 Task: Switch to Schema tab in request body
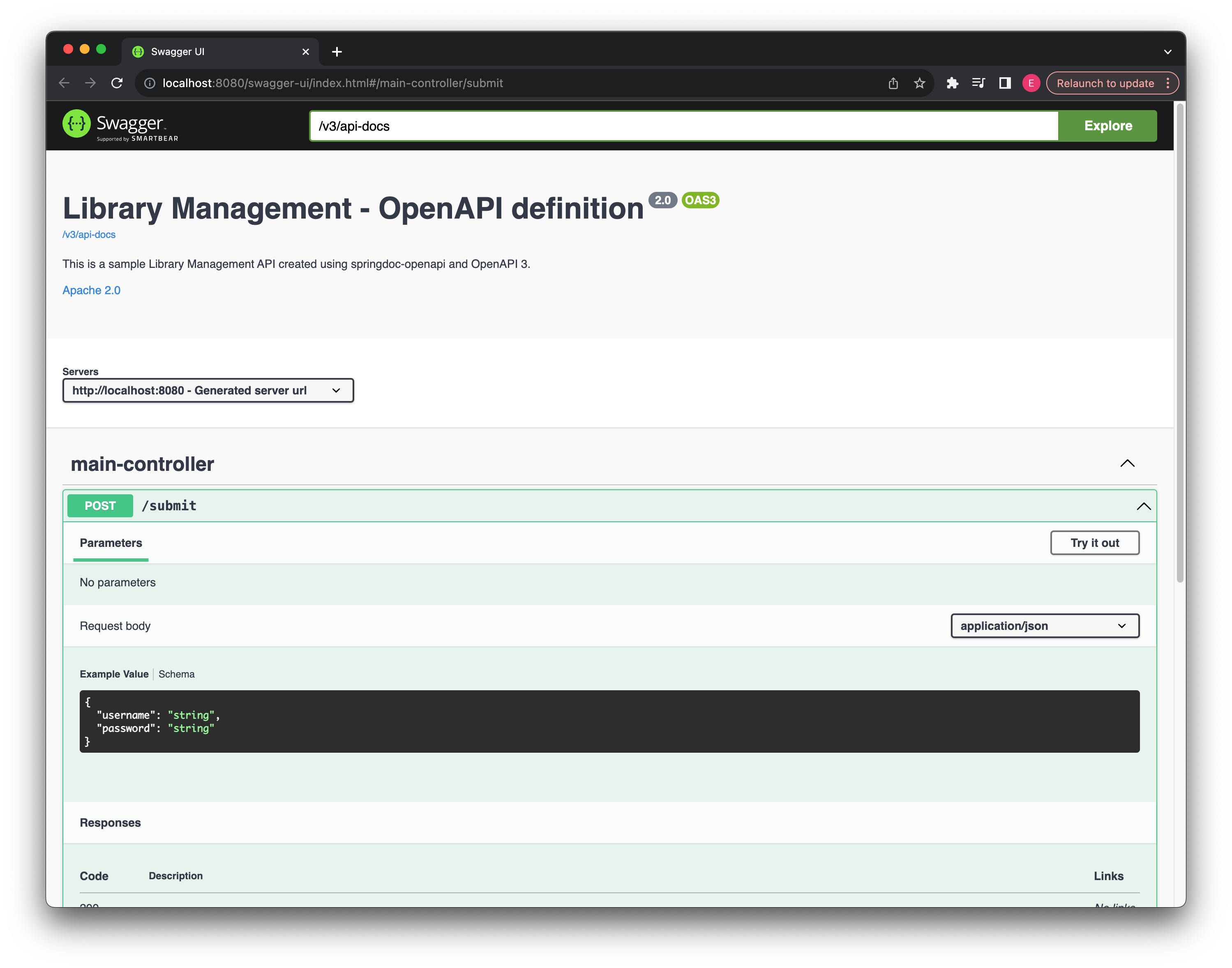[177, 673]
